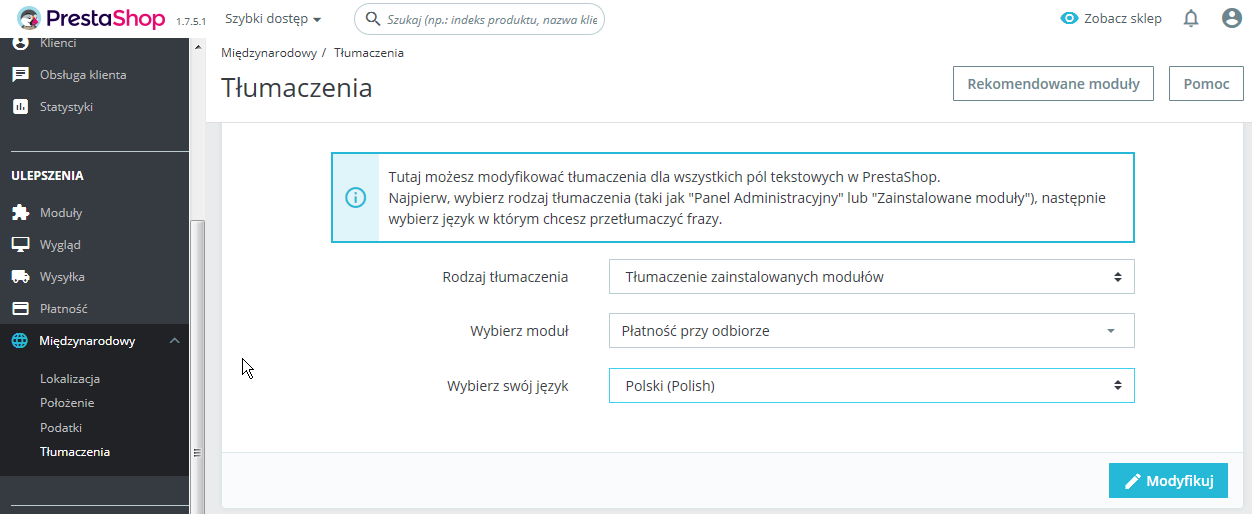This screenshot has height=514, width=1252.
Task: Click the Wygląd monitor icon
Action: click(20, 245)
